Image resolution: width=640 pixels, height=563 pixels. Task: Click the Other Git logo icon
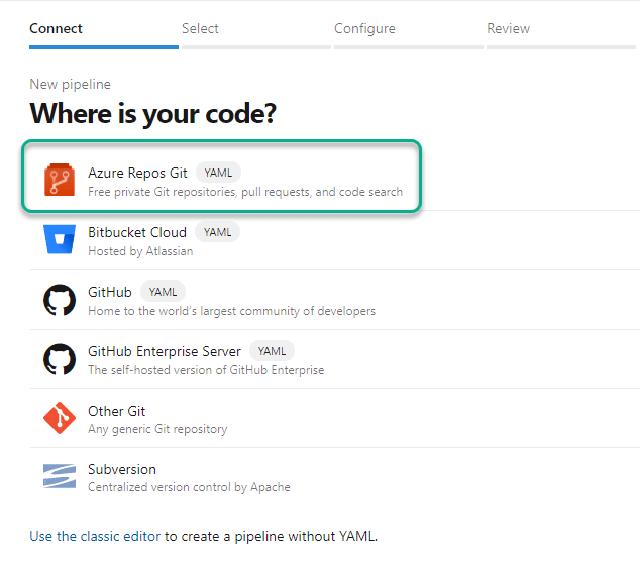coord(59,418)
